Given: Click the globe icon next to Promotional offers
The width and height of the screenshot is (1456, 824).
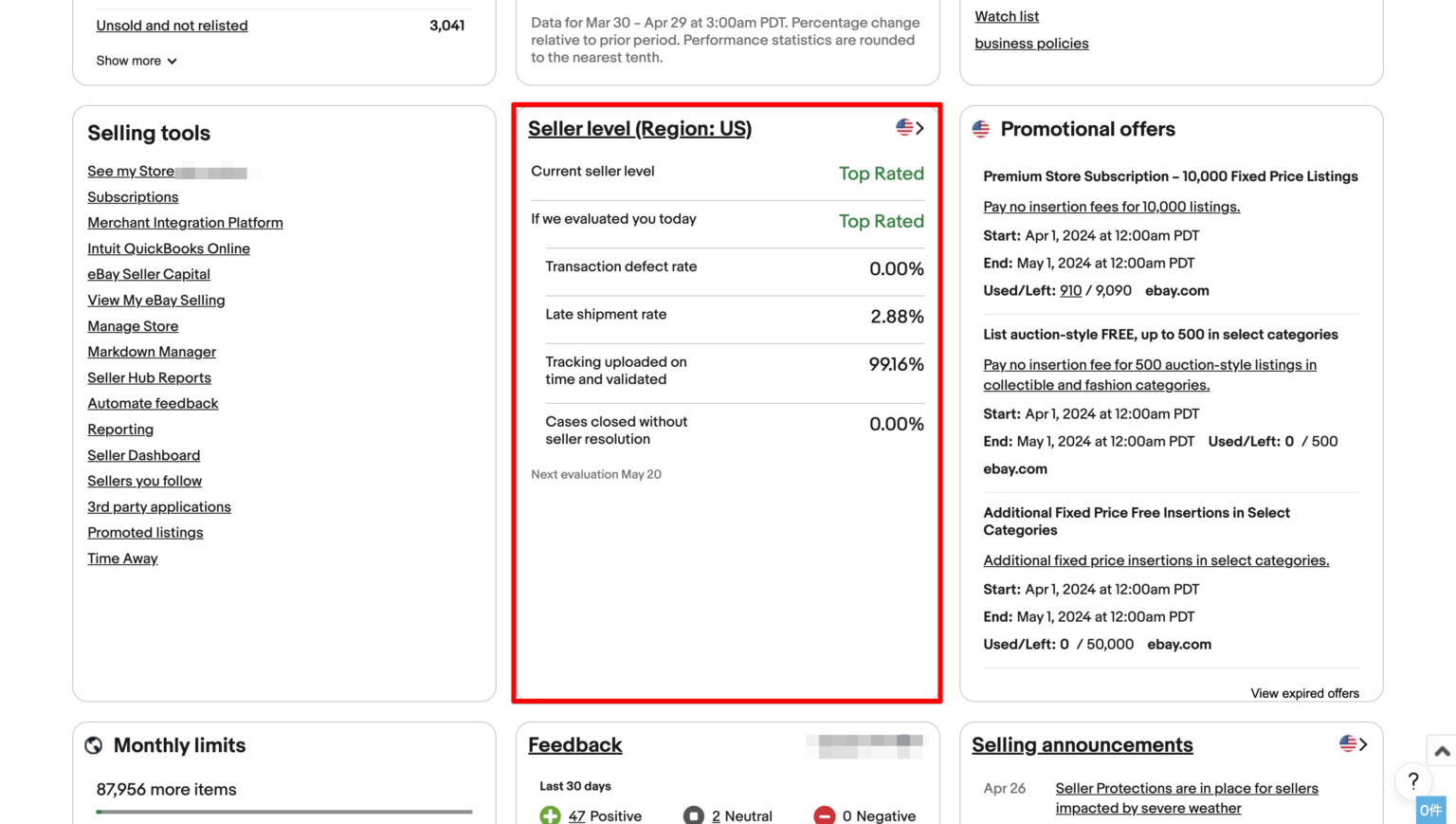Looking at the screenshot, I should pyautogui.click(x=980, y=128).
